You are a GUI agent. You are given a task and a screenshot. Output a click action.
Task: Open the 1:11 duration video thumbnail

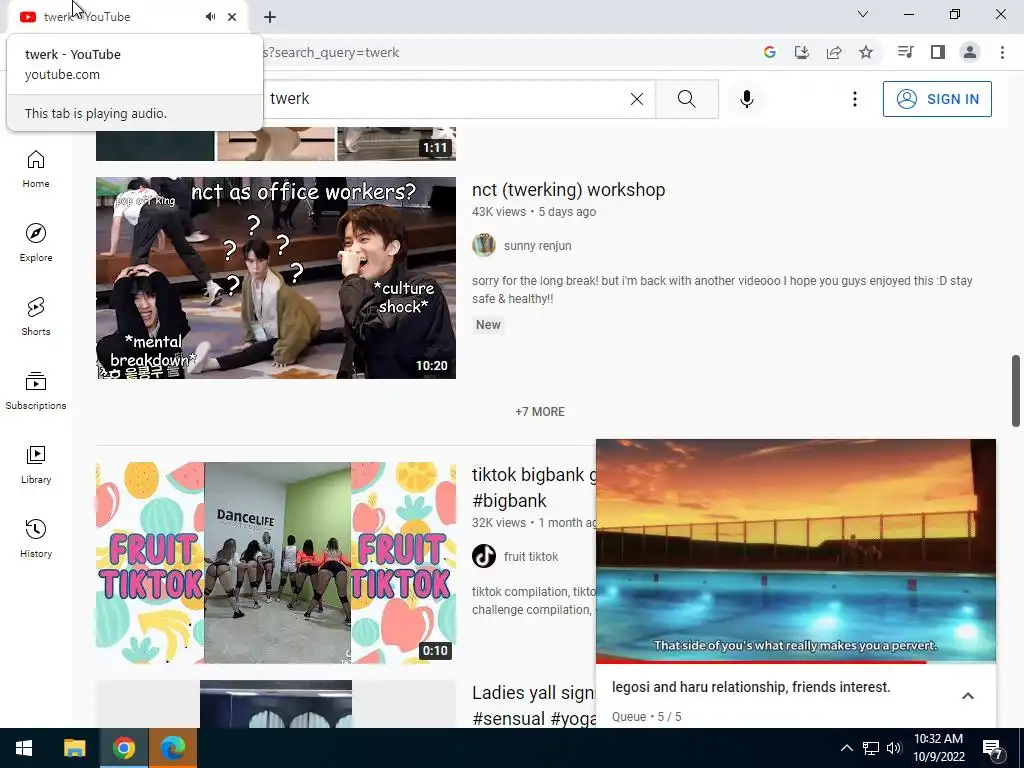pos(276,144)
